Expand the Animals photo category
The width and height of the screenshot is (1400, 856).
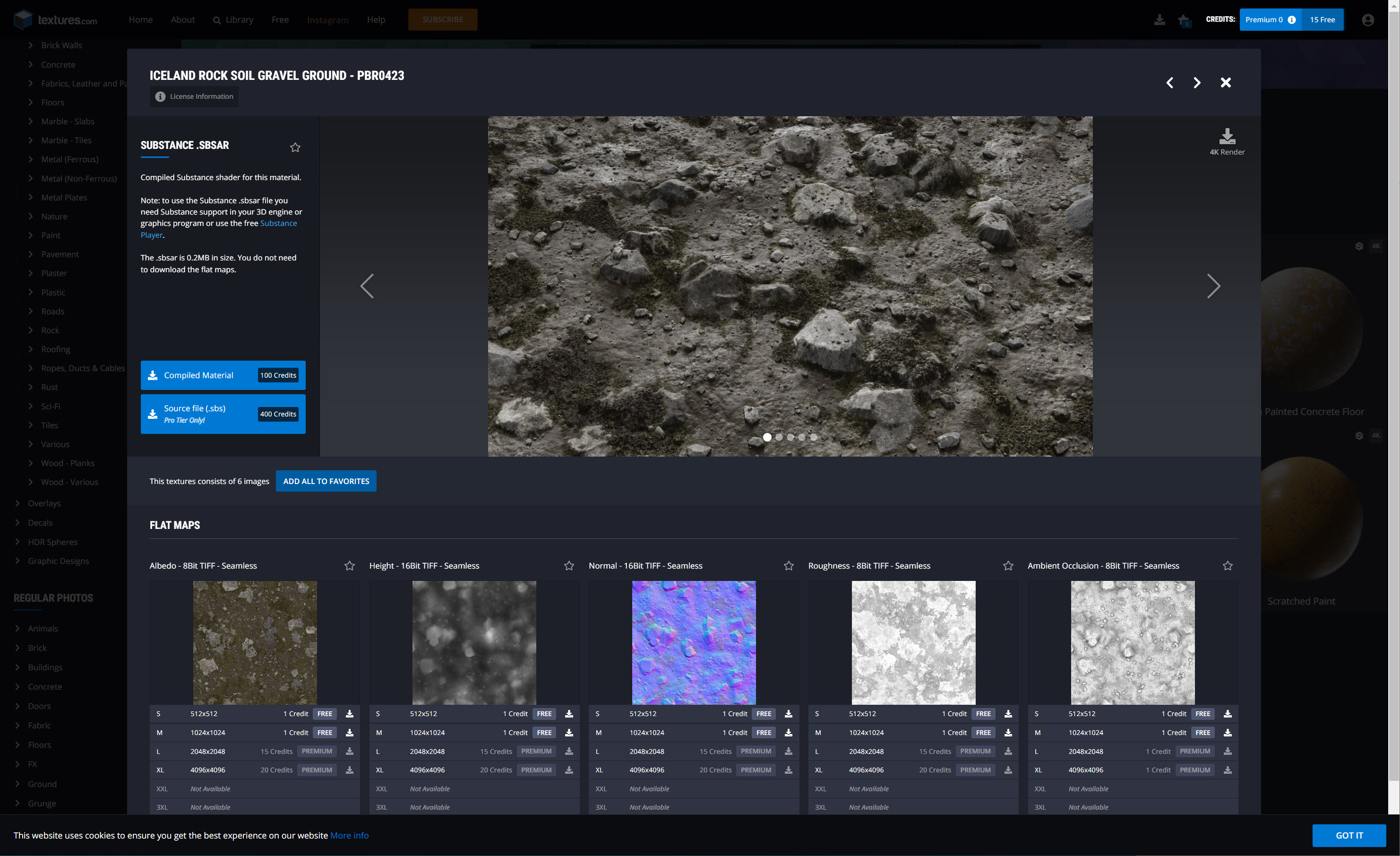coord(43,628)
